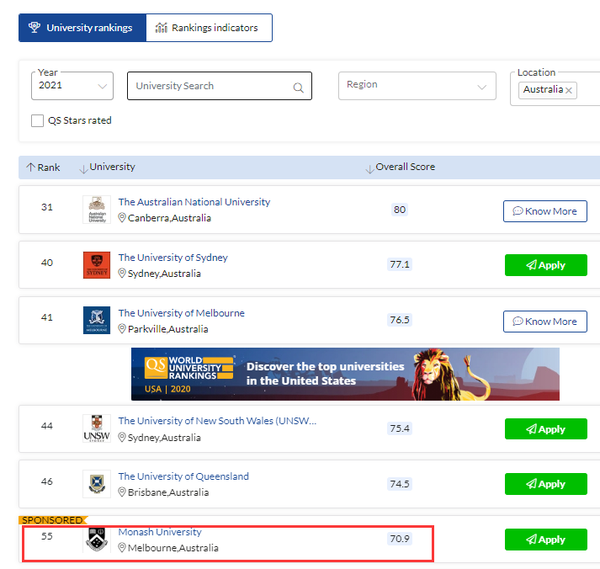Click Apply for UNSW
Screen dimensions: 600x569
546,429
